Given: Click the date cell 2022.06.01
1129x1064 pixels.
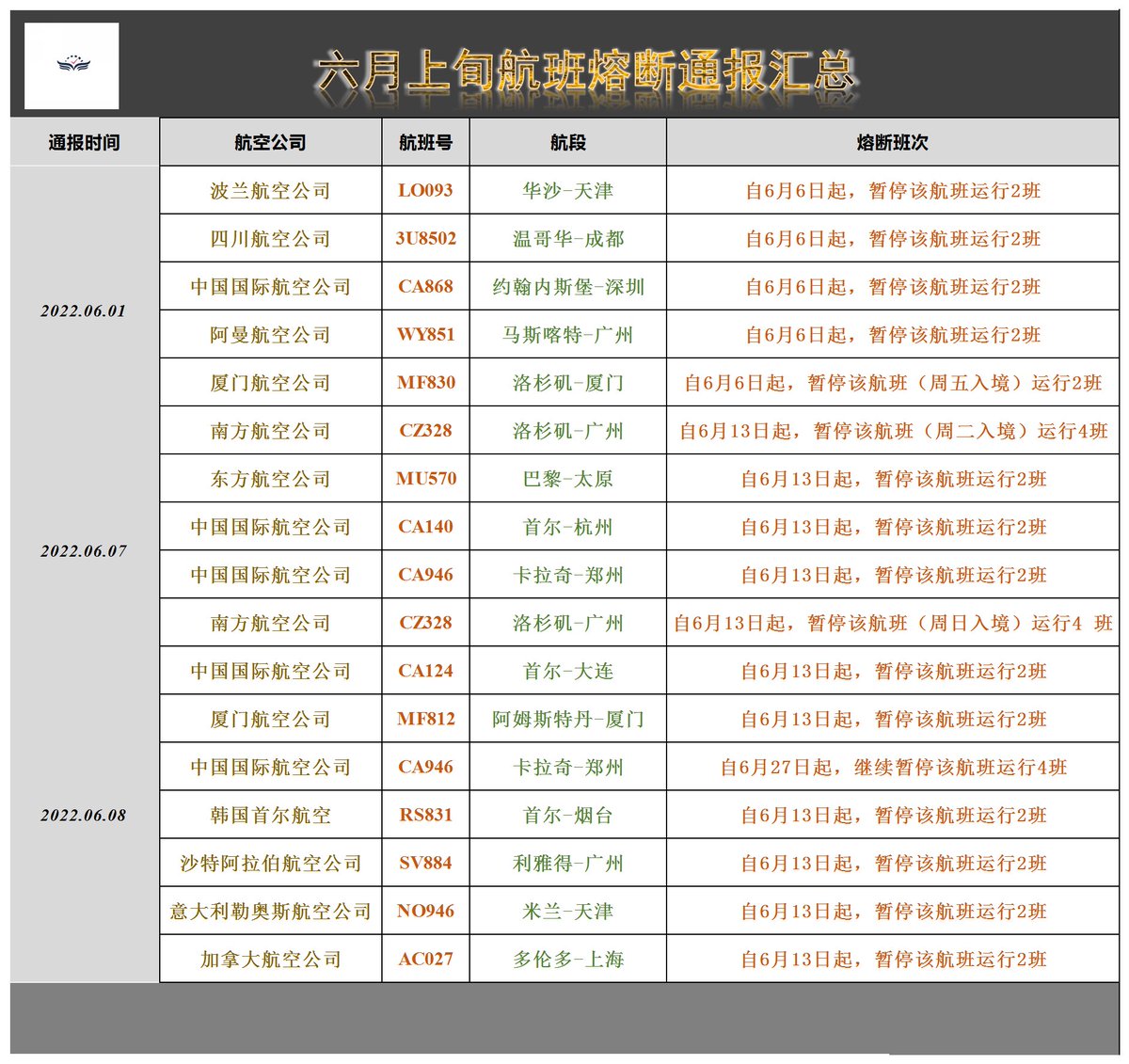Looking at the screenshot, I should (83, 311).
